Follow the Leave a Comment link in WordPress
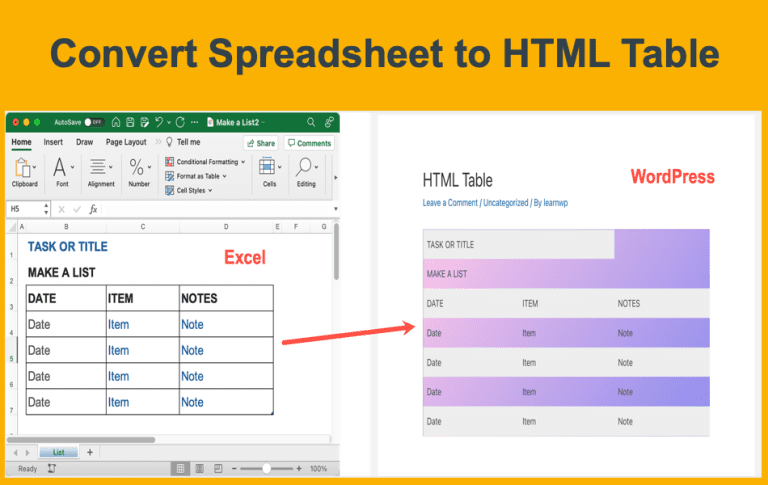The image size is (768, 485). point(450,203)
